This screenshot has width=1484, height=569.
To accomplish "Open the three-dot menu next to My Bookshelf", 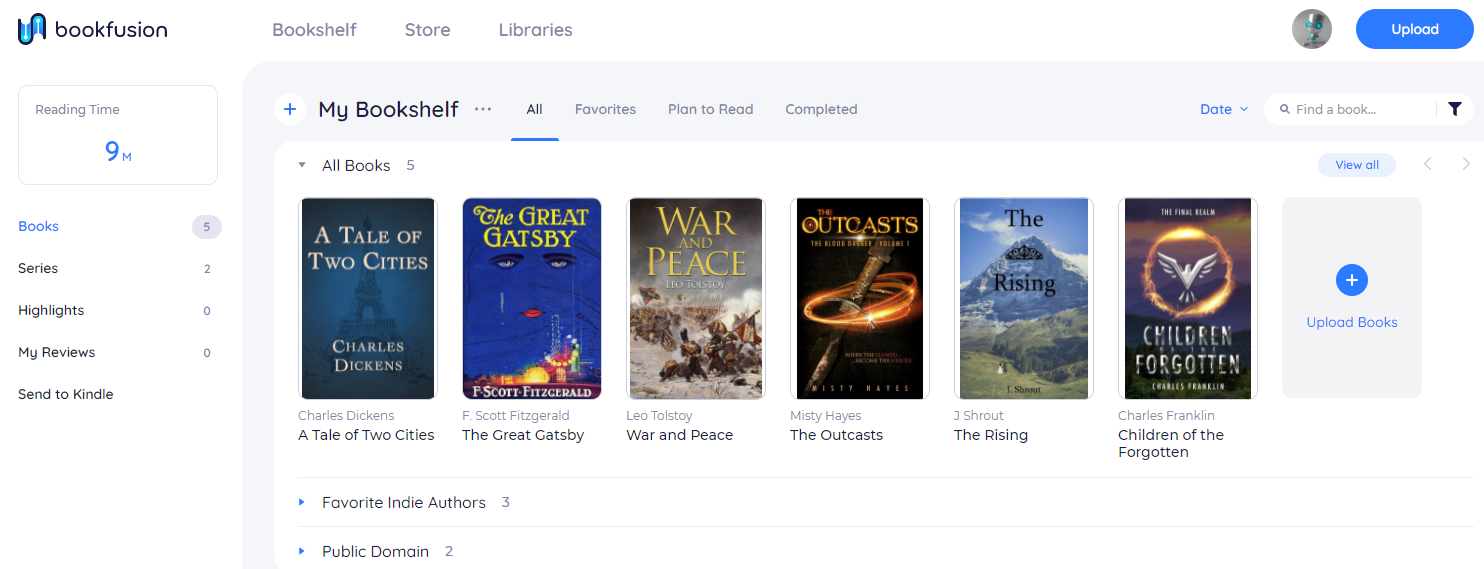I will coord(483,109).
